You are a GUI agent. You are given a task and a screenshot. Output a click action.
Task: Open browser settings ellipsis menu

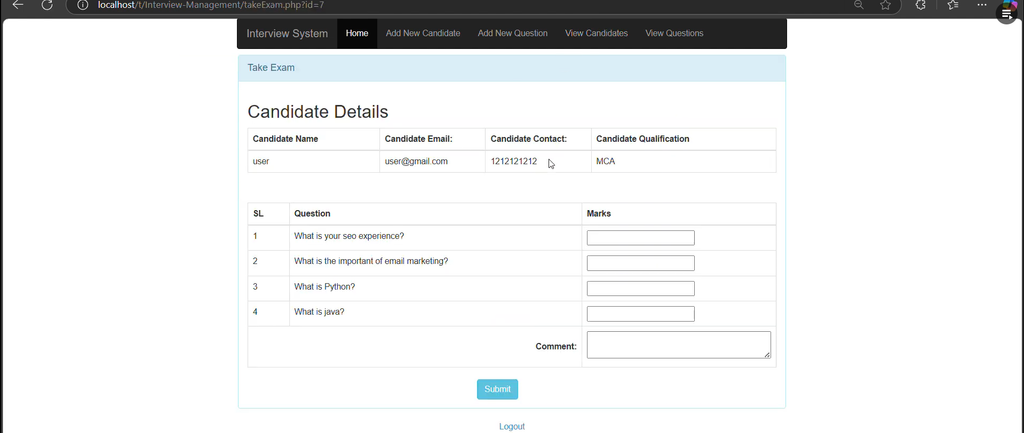click(982, 5)
